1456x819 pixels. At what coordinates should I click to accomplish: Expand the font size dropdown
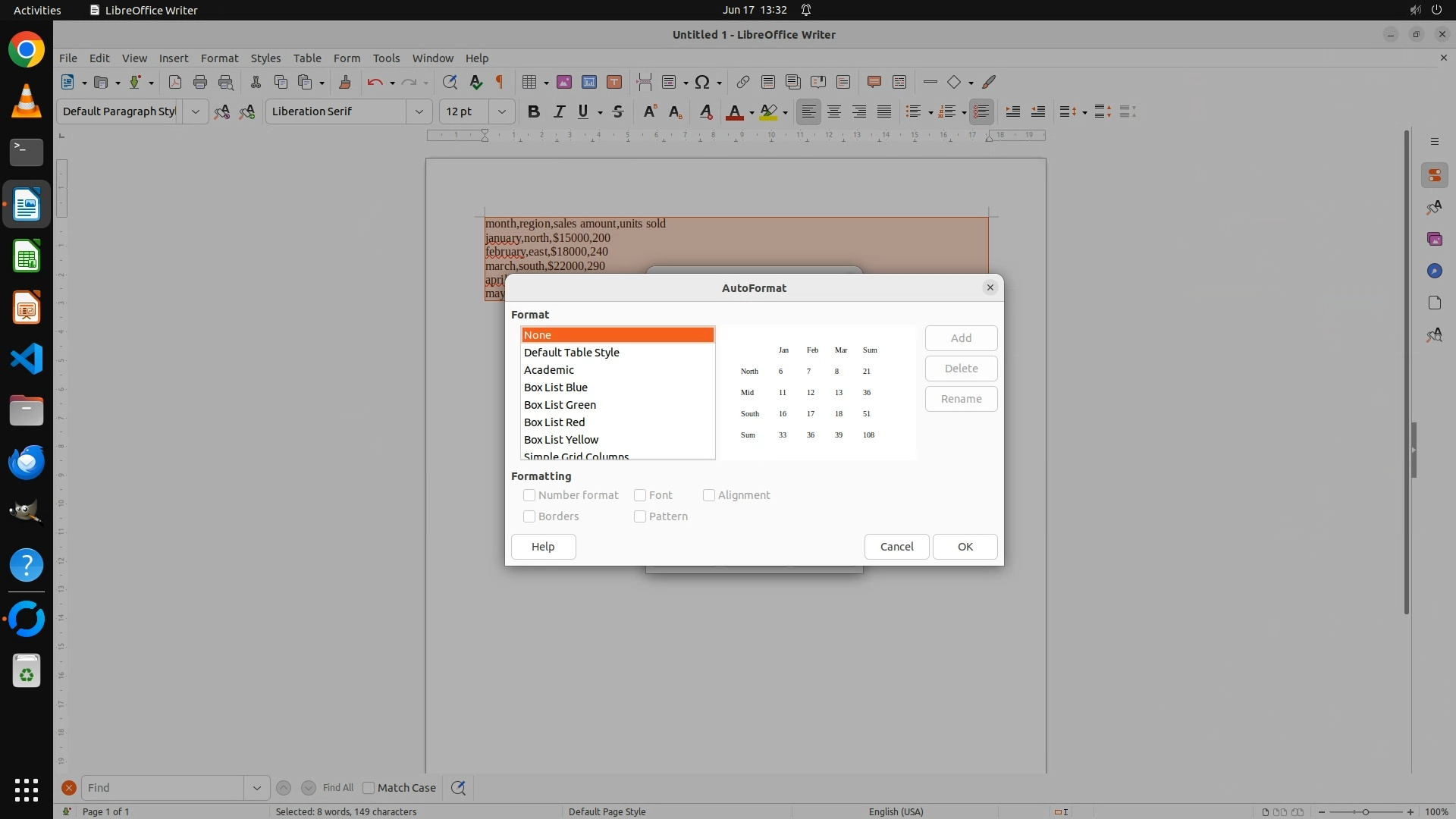[x=501, y=111]
